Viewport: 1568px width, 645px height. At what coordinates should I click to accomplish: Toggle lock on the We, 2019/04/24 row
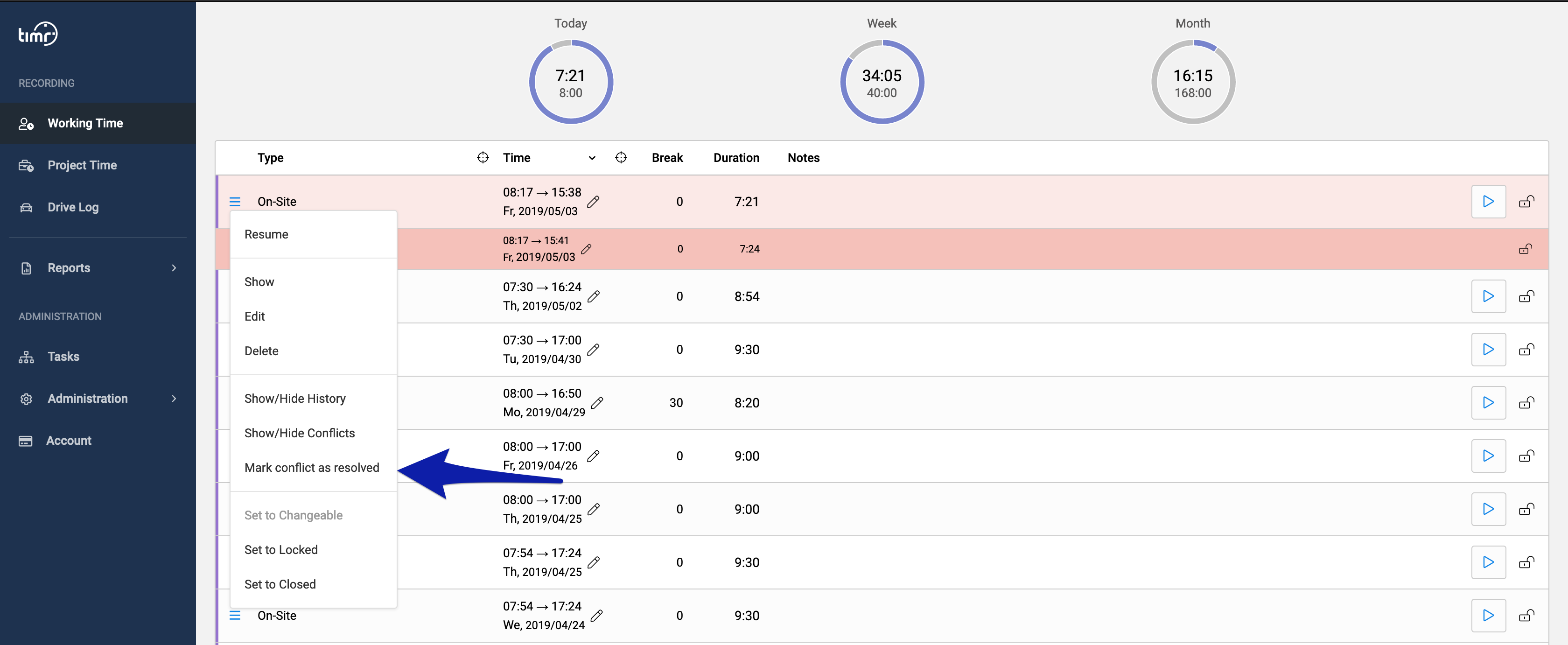pyautogui.click(x=1526, y=616)
